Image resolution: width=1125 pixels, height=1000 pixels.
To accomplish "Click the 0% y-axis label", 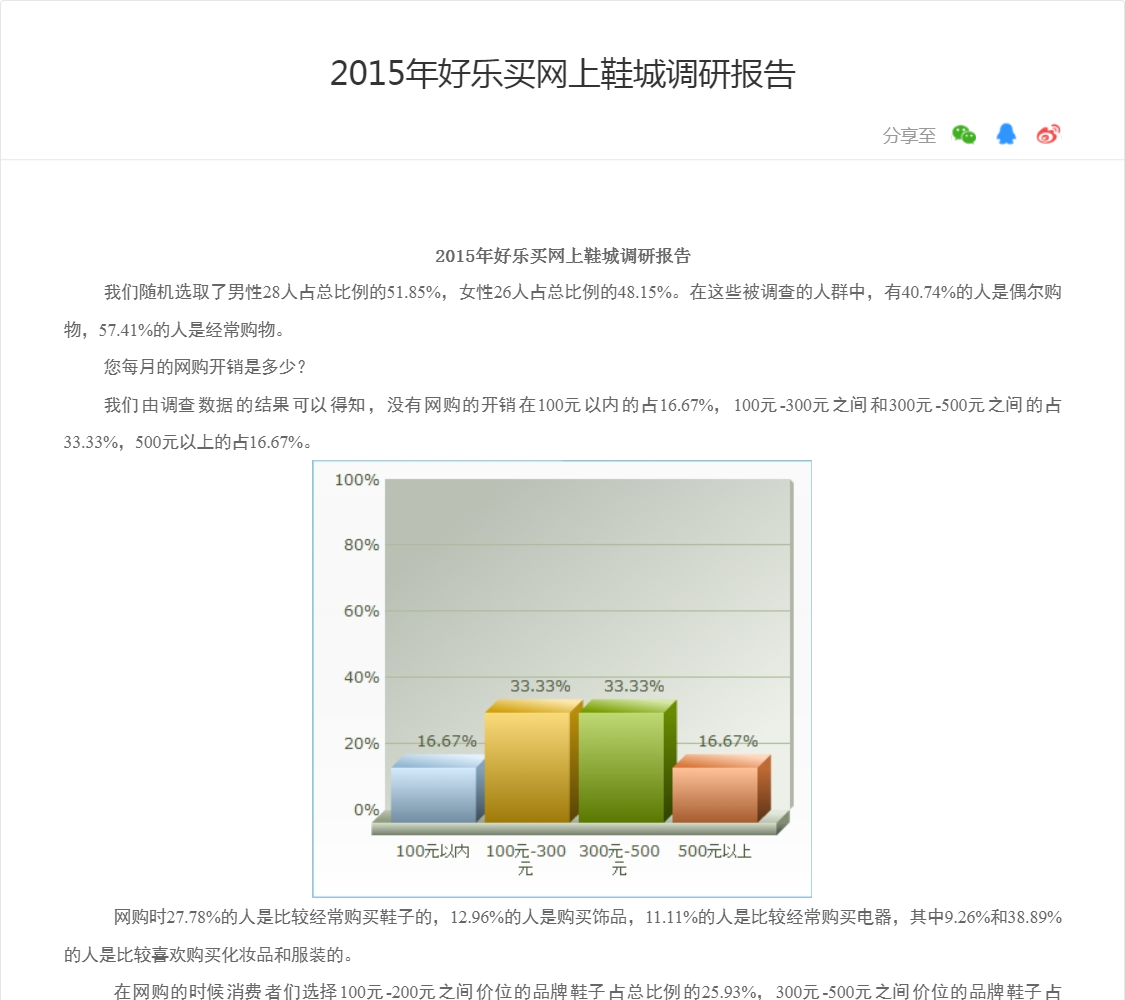I will pos(366,810).
